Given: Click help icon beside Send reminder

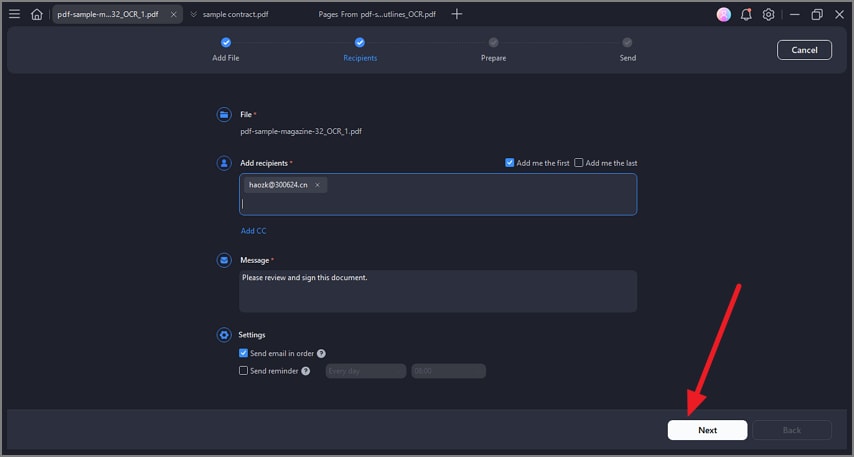Looking at the screenshot, I should click(305, 371).
